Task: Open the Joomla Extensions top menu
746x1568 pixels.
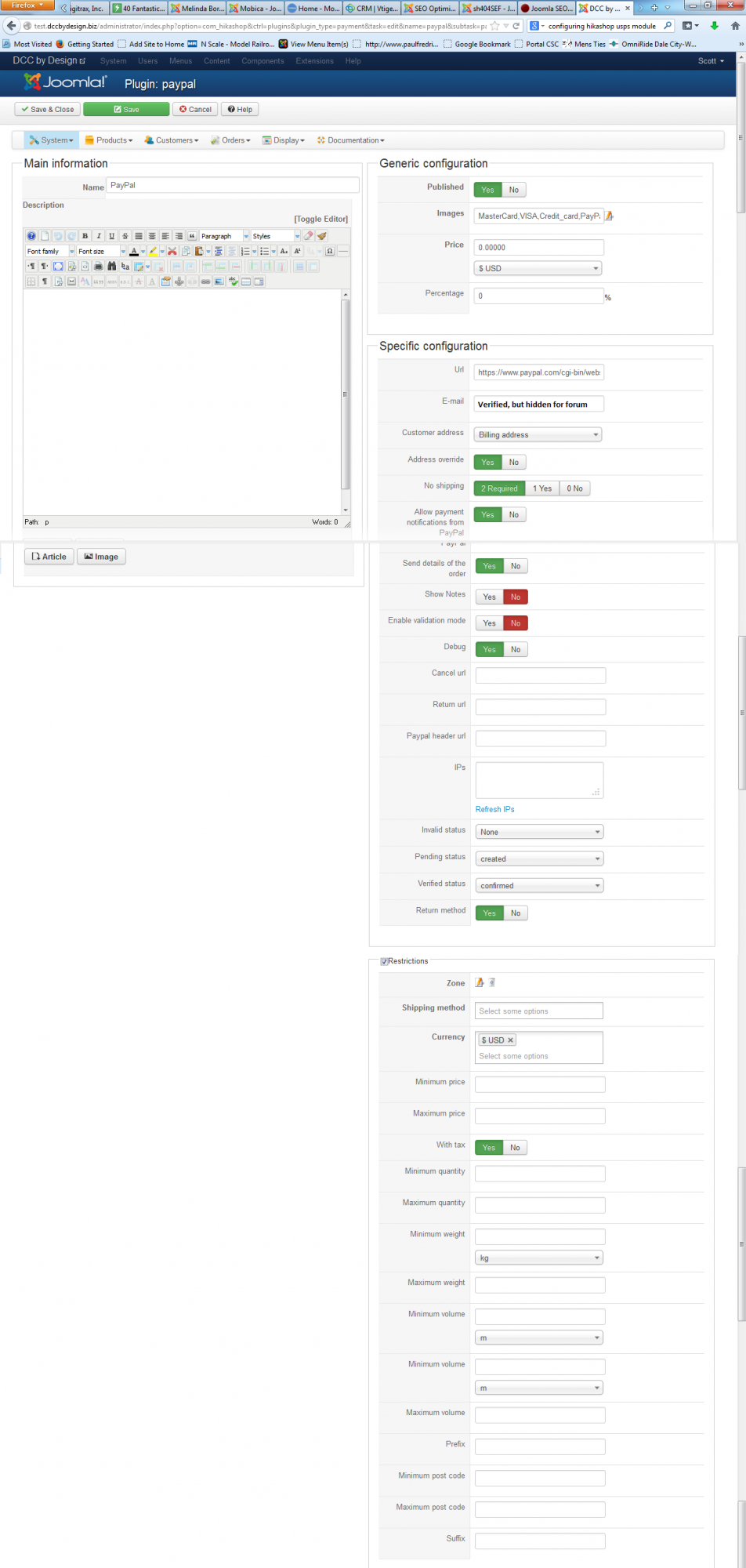Action: [314, 61]
